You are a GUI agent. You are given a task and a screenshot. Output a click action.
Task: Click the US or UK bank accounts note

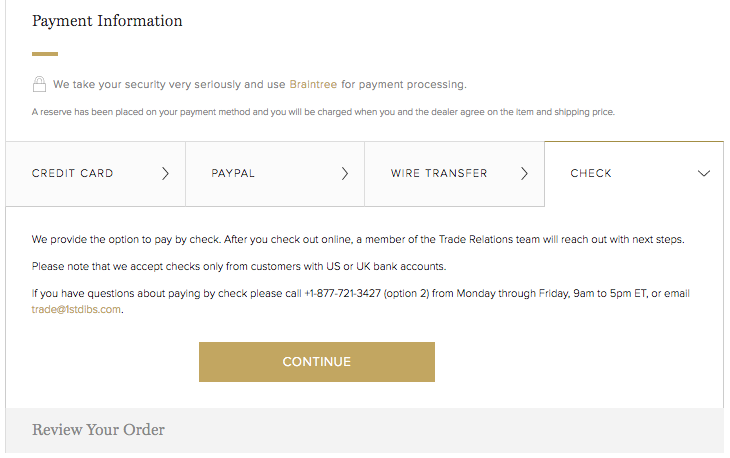point(239,266)
